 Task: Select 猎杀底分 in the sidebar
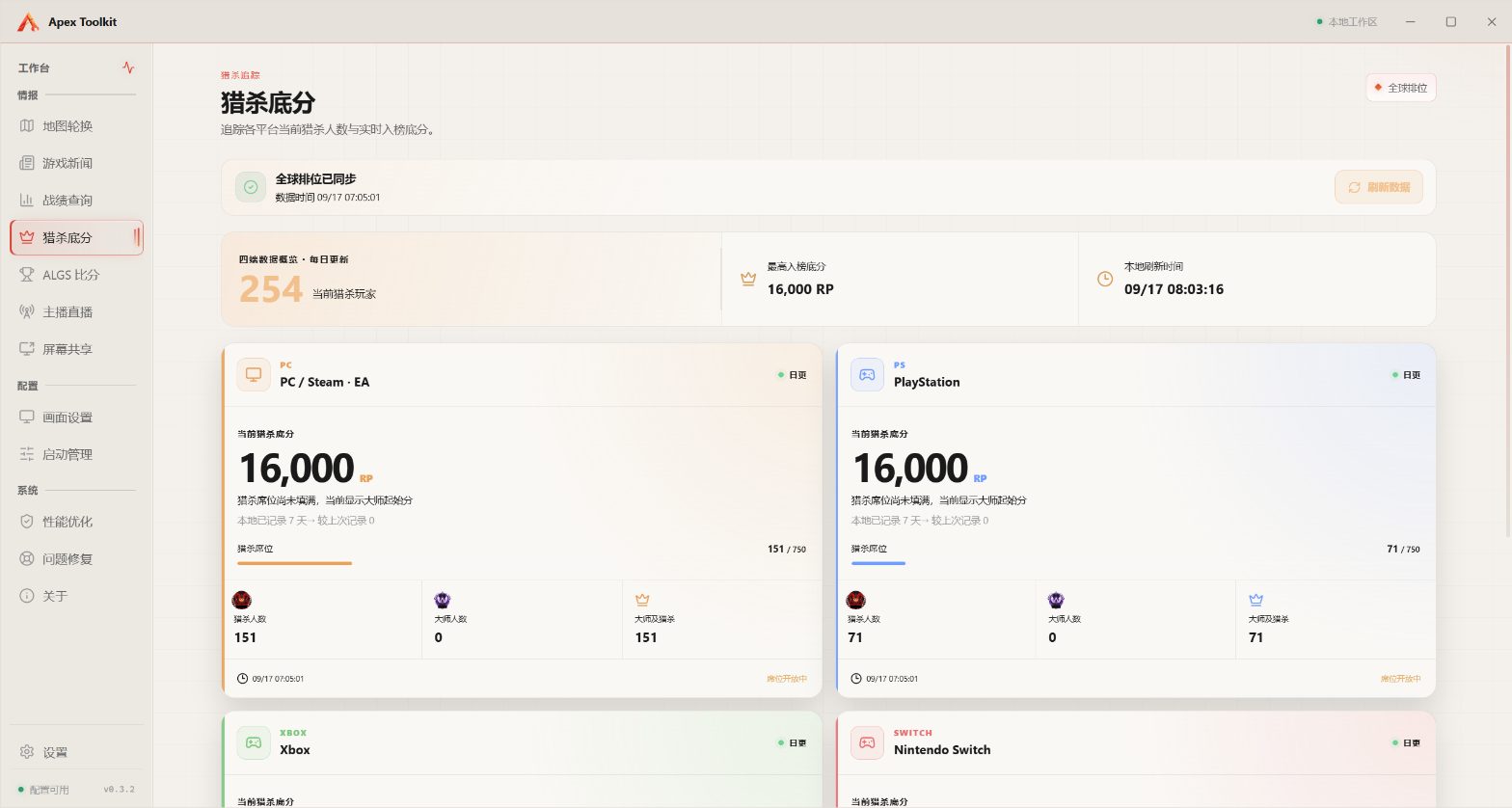[x=76, y=237]
